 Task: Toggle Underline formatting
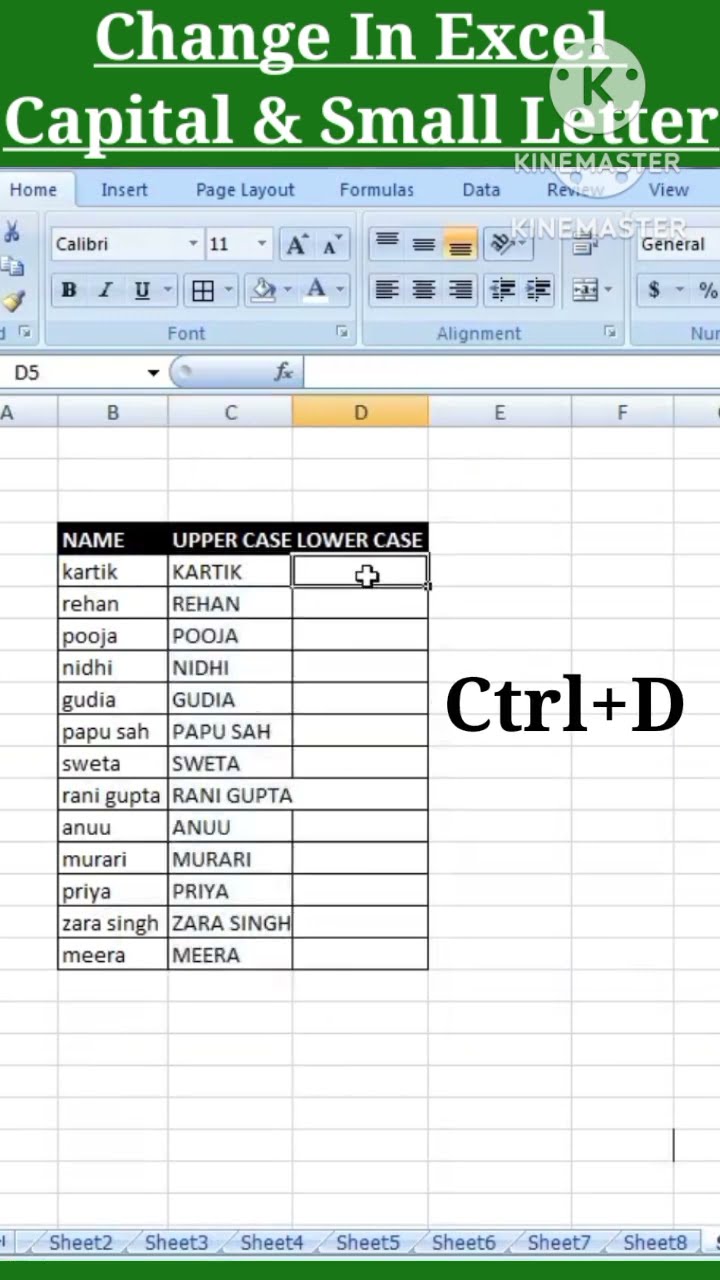(142, 290)
